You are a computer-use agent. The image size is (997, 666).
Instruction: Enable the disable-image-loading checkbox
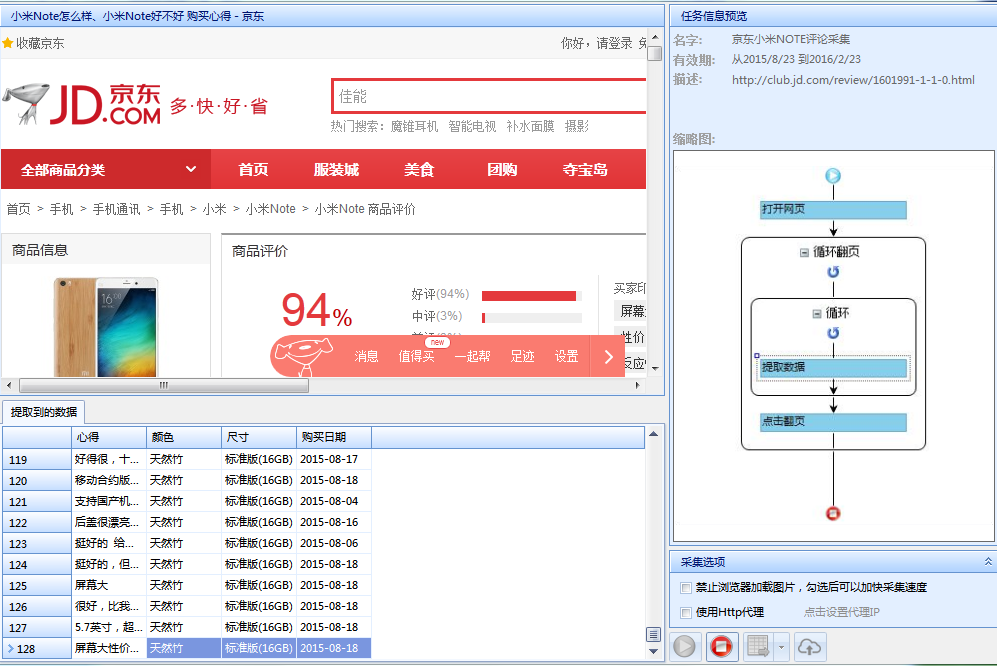[x=685, y=588]
